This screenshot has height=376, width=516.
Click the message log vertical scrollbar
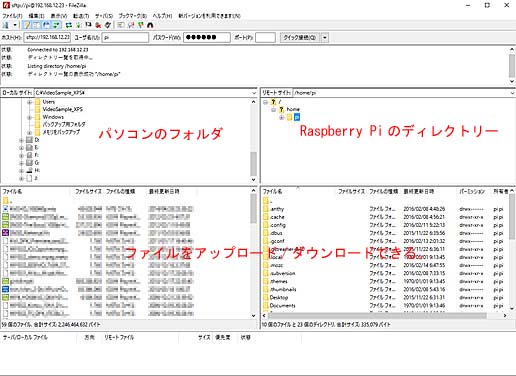coord(512,65)
